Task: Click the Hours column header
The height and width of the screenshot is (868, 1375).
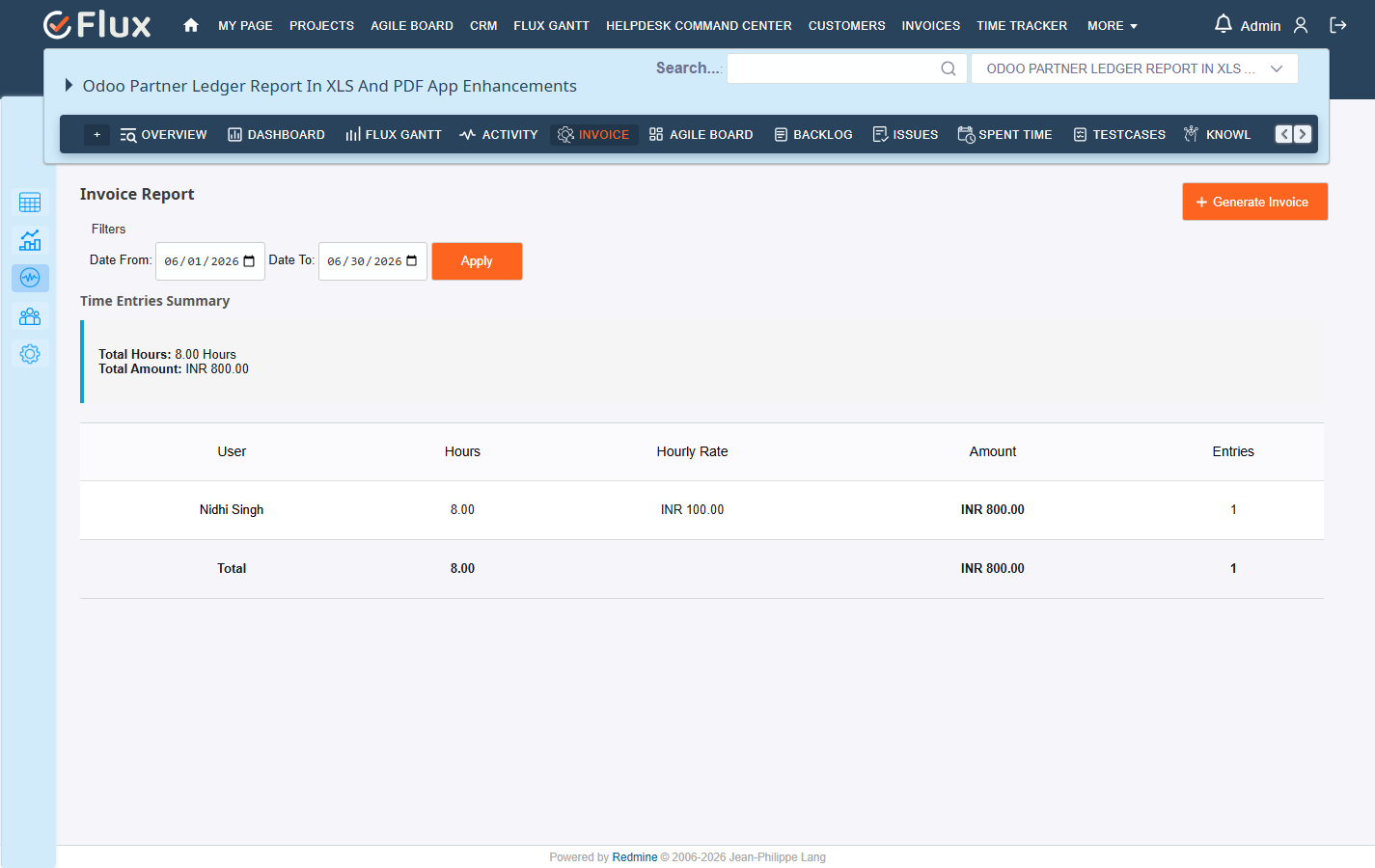Action: click(x=462, y=451)
